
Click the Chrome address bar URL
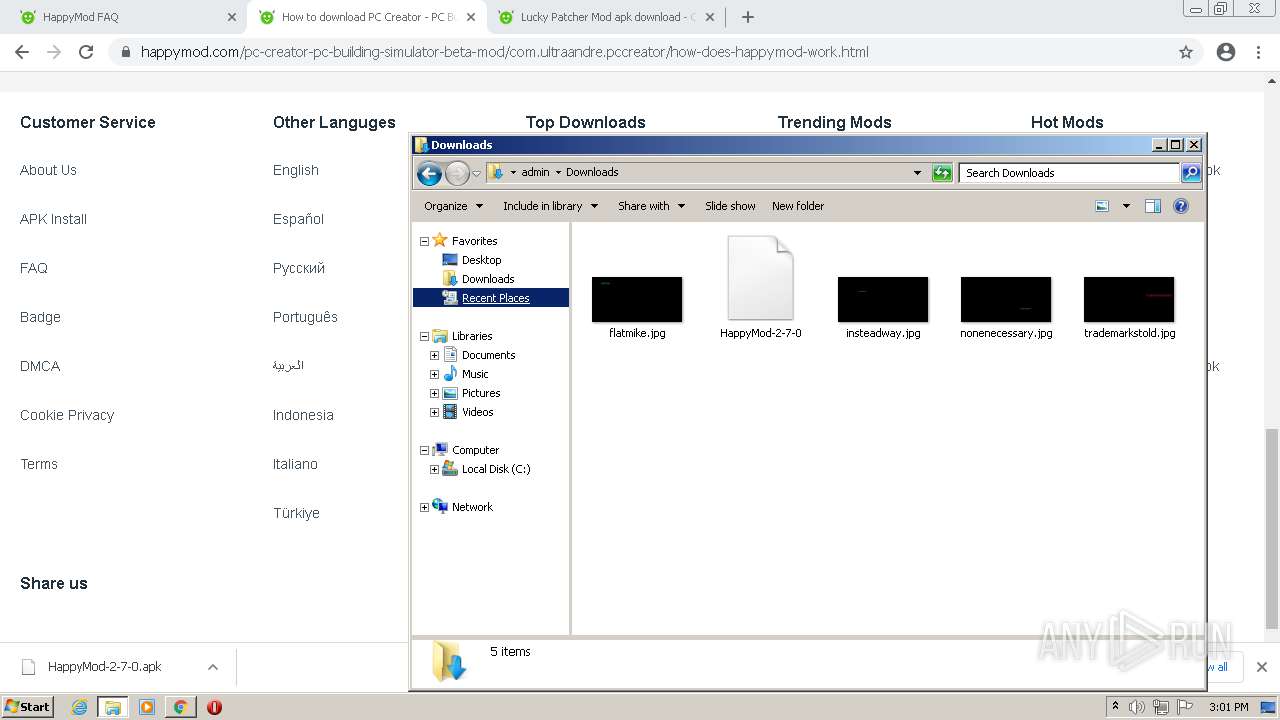[504, 52]
